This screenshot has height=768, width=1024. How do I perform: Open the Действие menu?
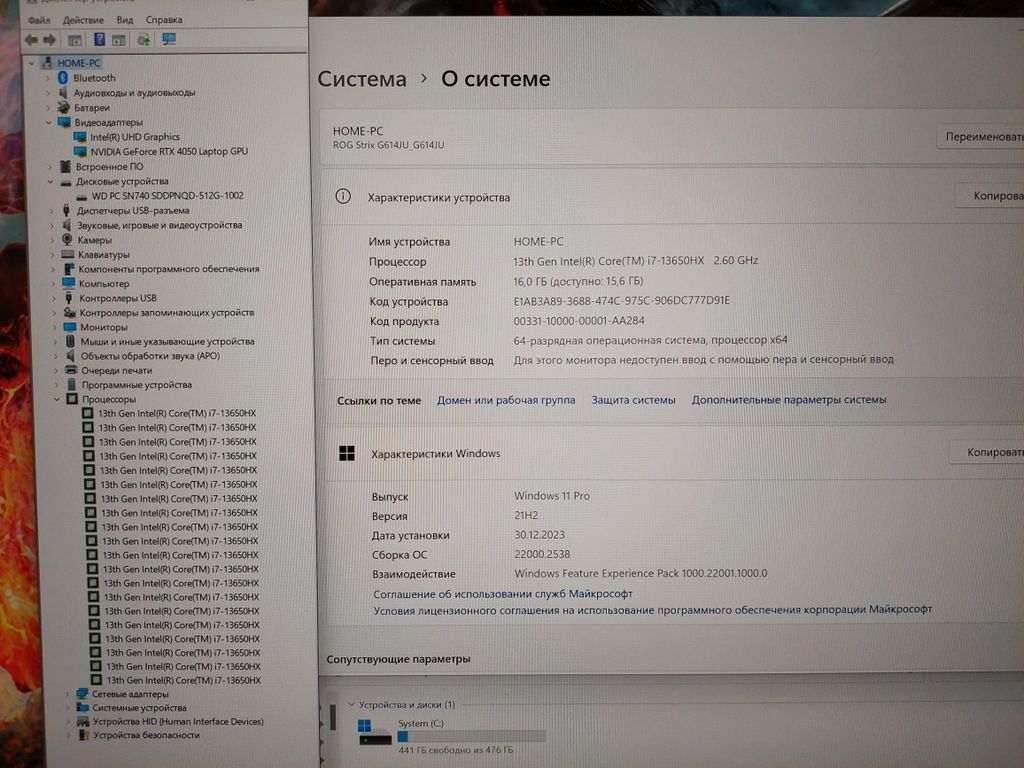pos(82,20)
